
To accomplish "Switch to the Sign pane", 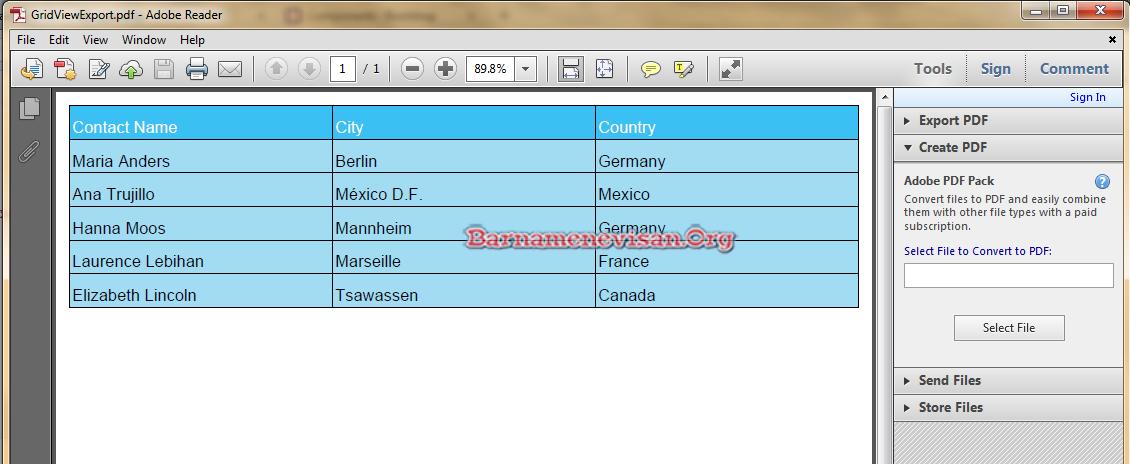I will 995,69.
